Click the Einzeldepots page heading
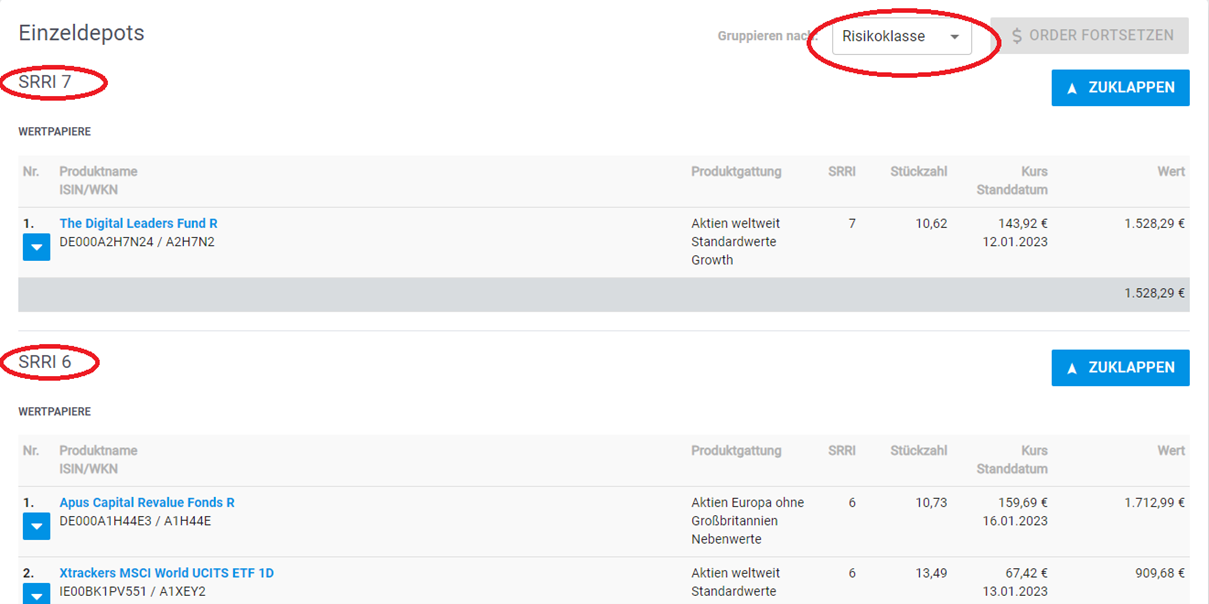Image resolution: width=1209 pixels, height=604 pixels. click(81, 33)
